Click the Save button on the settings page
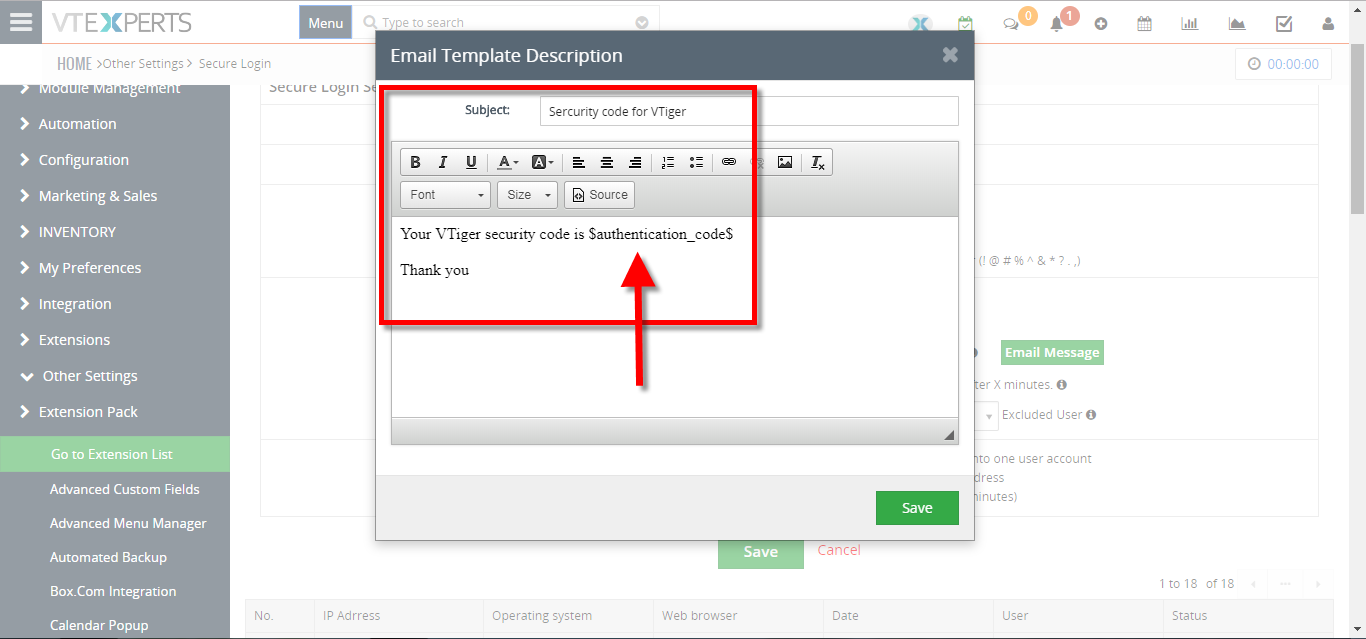 (761, 551)
